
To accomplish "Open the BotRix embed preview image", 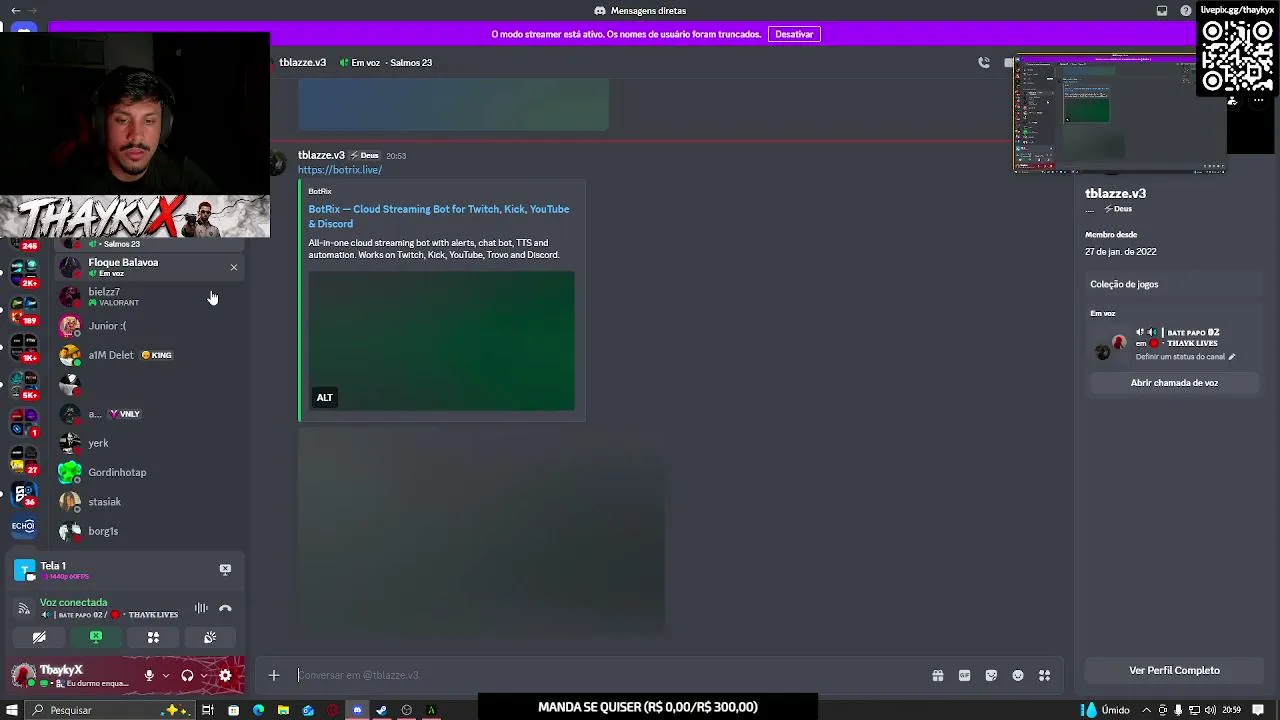I will tap(441, 341).
